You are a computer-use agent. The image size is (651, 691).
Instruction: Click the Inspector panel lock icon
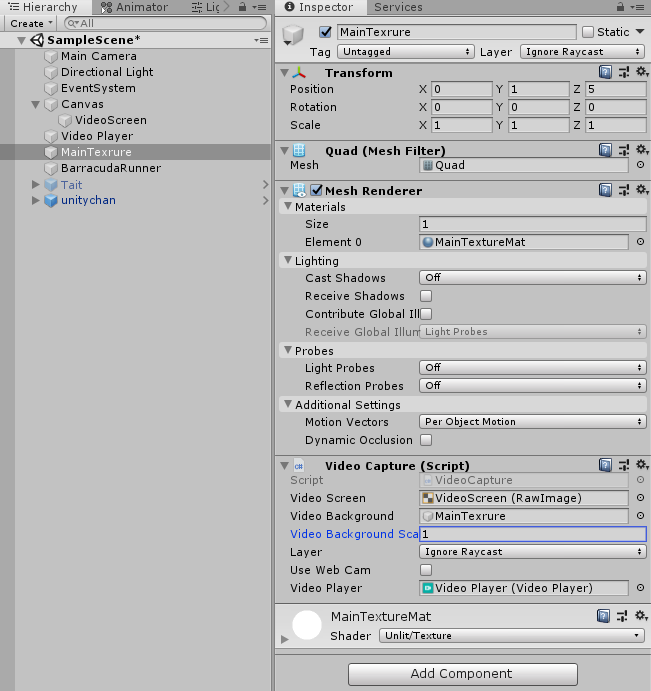pos(620,7)
